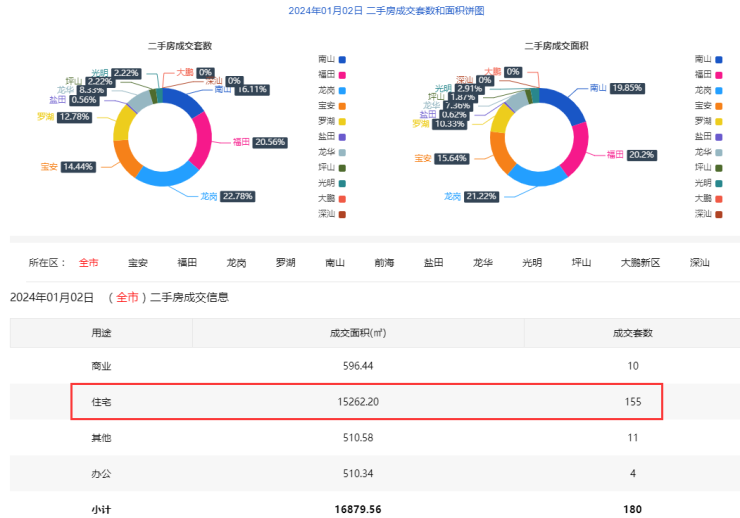Click the 罗湖 12.78% label in left chart
This screenshot has width=740, height=518.
[x=65, y=117]
